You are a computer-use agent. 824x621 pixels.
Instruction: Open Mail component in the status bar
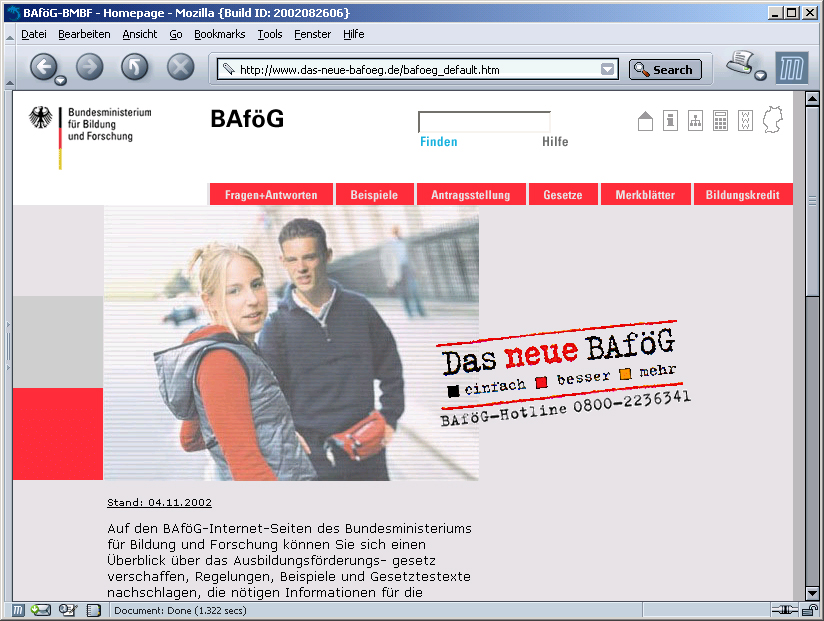pos(41,610)
